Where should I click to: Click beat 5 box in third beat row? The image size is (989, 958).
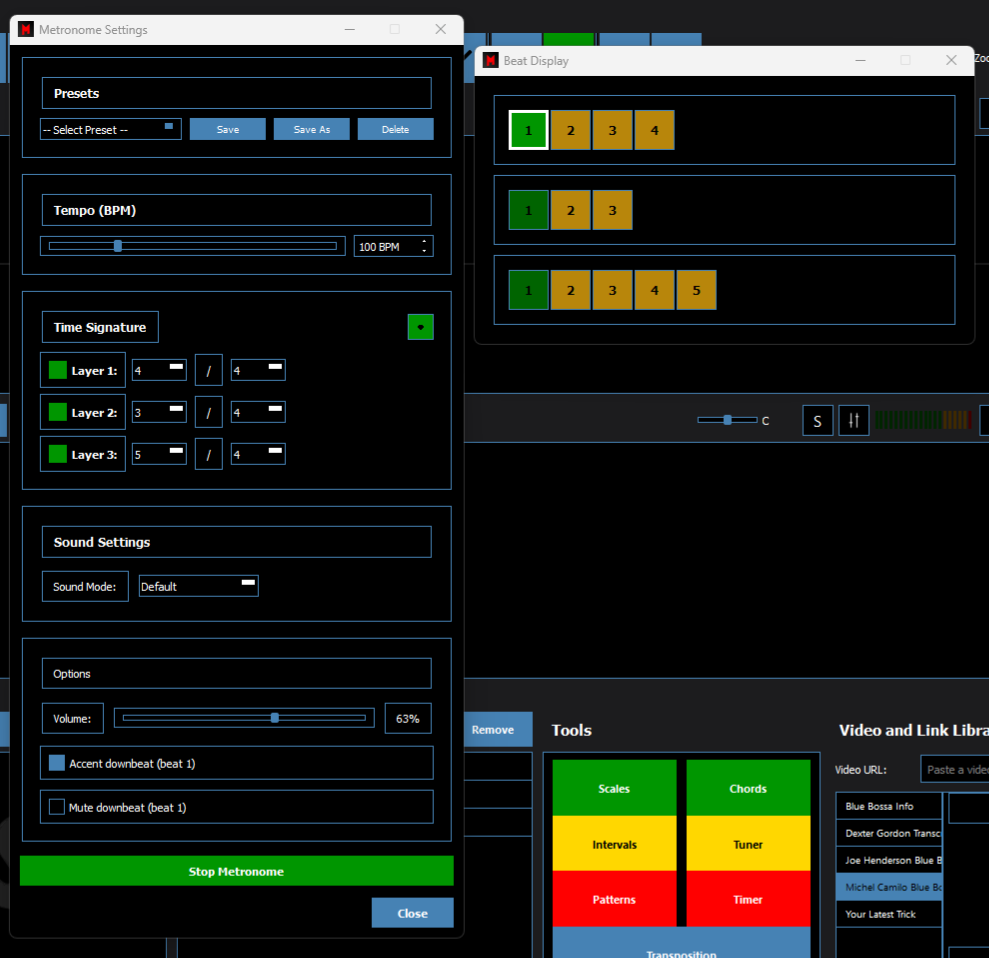click(x=696, y=290)
